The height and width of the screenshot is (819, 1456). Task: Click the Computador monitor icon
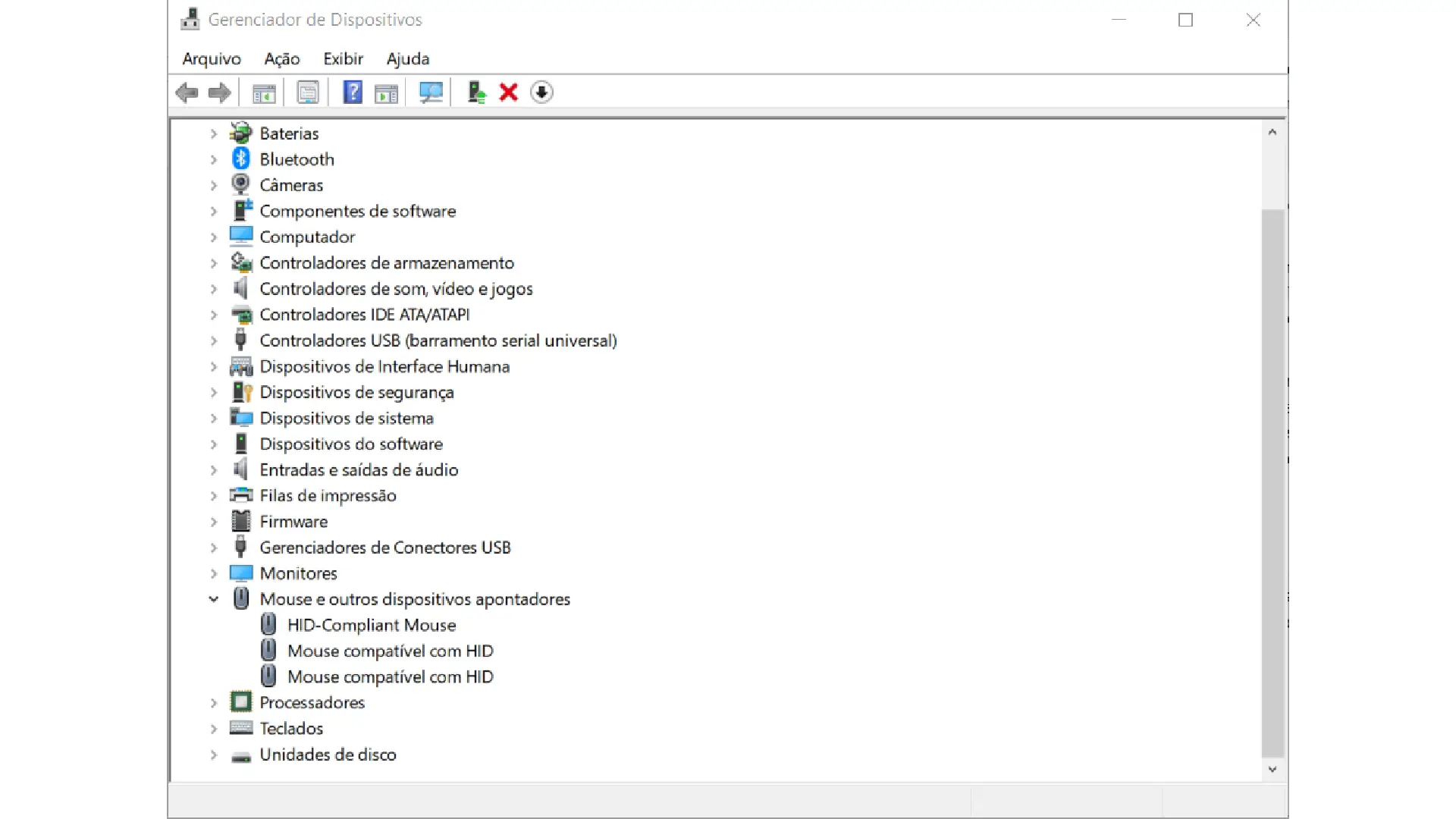tap(241, 237)
